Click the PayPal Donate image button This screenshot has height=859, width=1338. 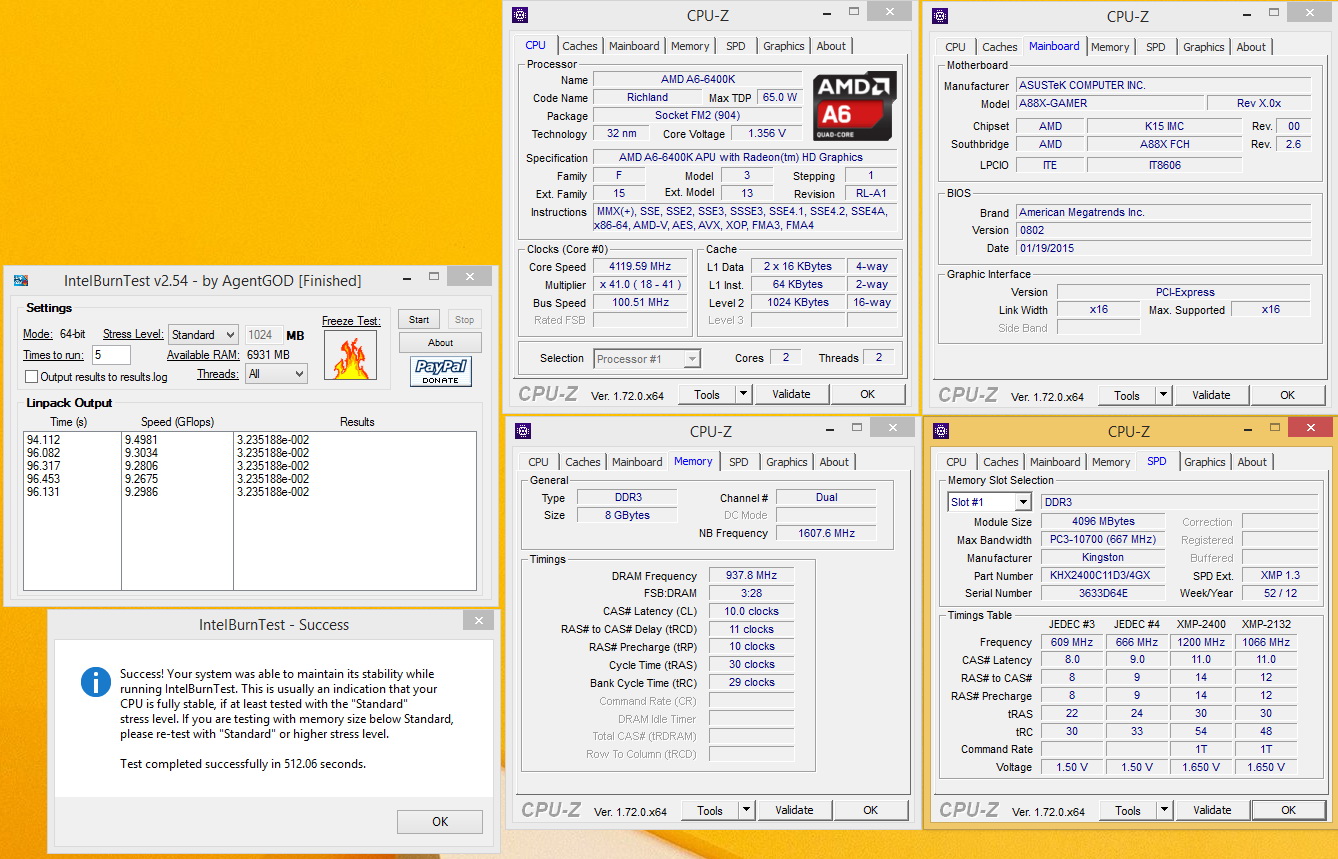click(x=440, y=371)
